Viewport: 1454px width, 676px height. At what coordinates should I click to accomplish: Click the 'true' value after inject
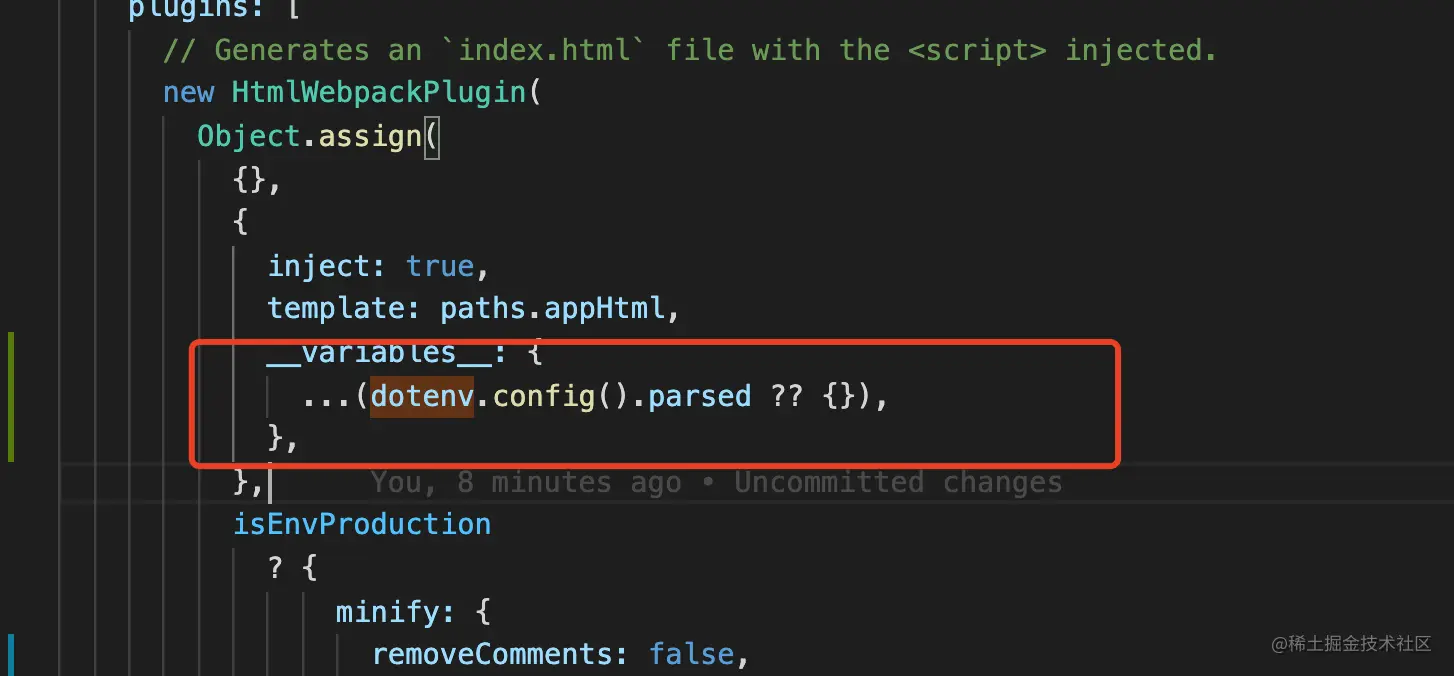click(439, 266)
